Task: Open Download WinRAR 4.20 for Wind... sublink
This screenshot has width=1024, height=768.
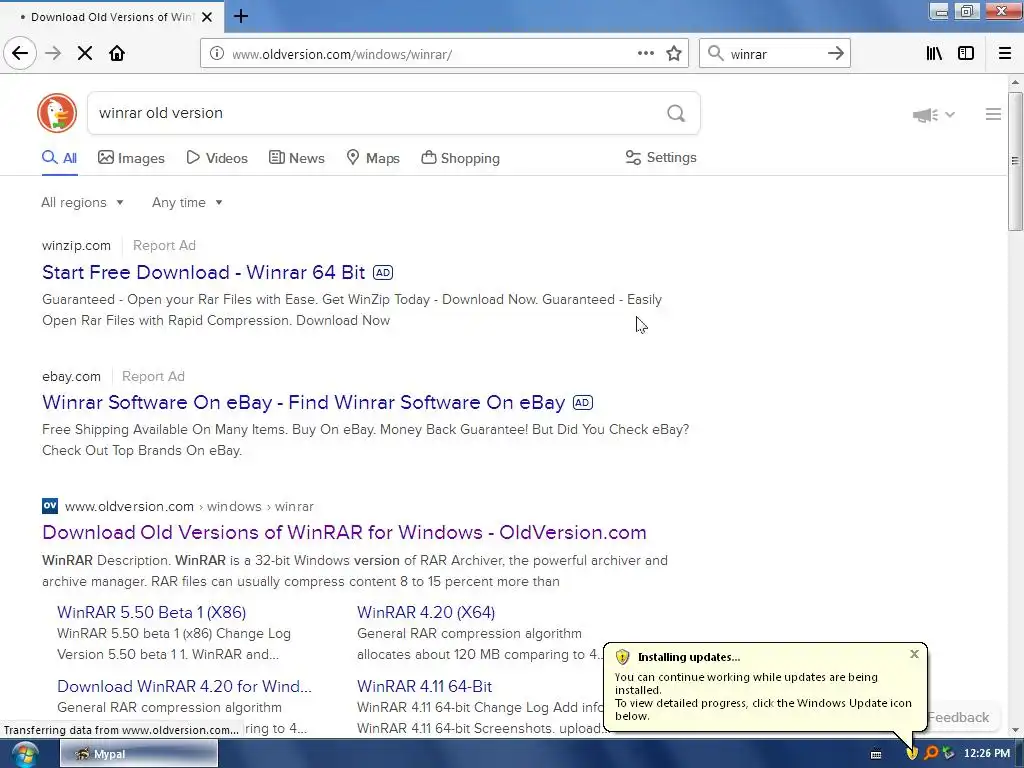Action: coord(184,686)
